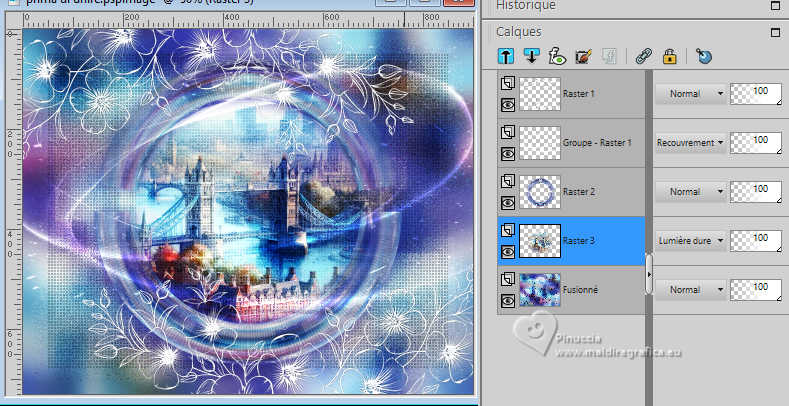Click layer type icon of Fusionné layer
This screenshot has height=406, width=789.
(508, 279)
